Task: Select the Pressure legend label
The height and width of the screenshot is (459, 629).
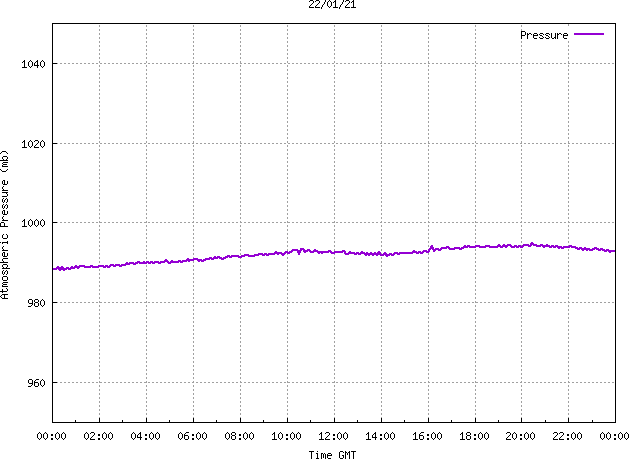Action: point(544,35)
